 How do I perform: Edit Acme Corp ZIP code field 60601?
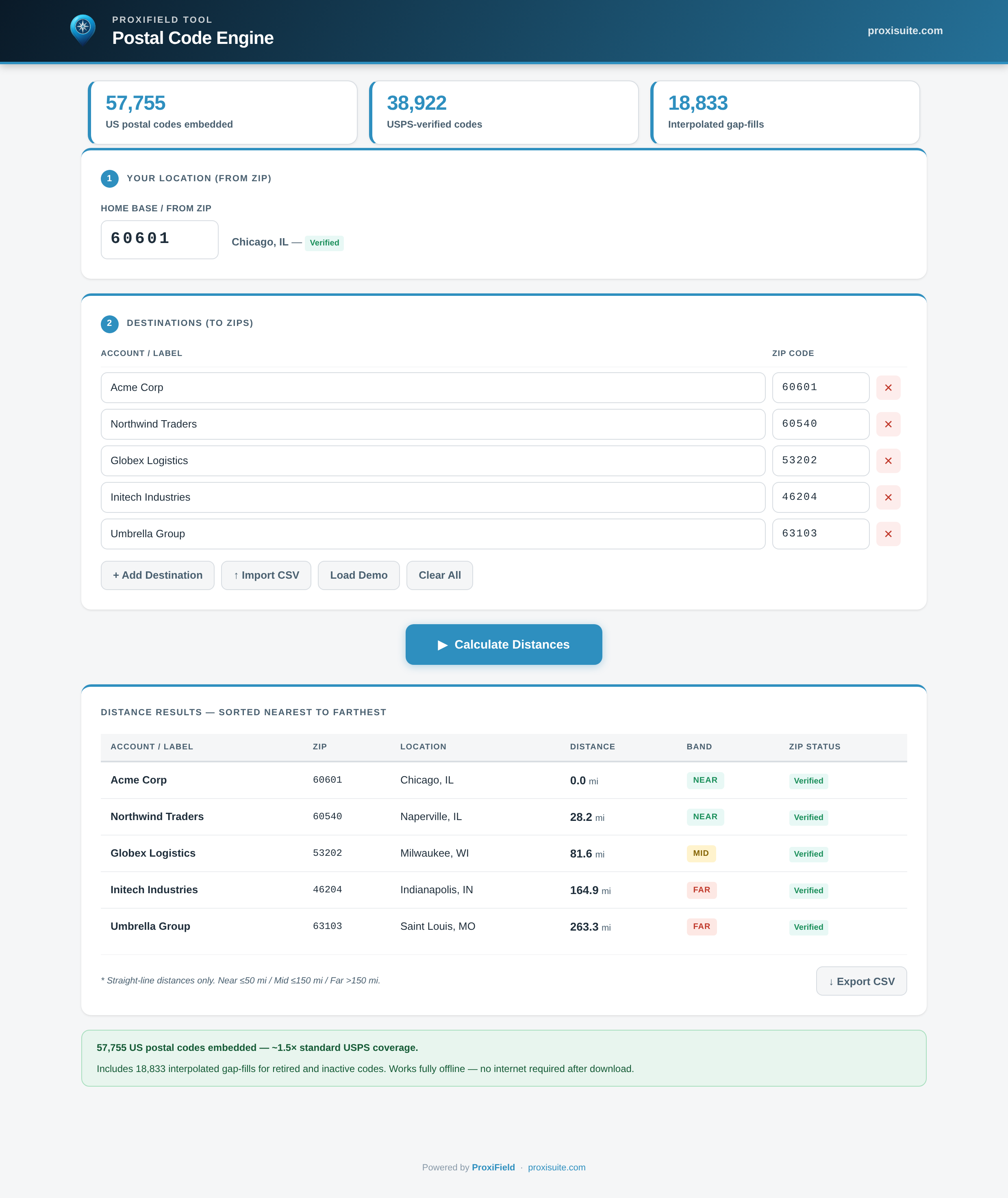tap(821, 388)
